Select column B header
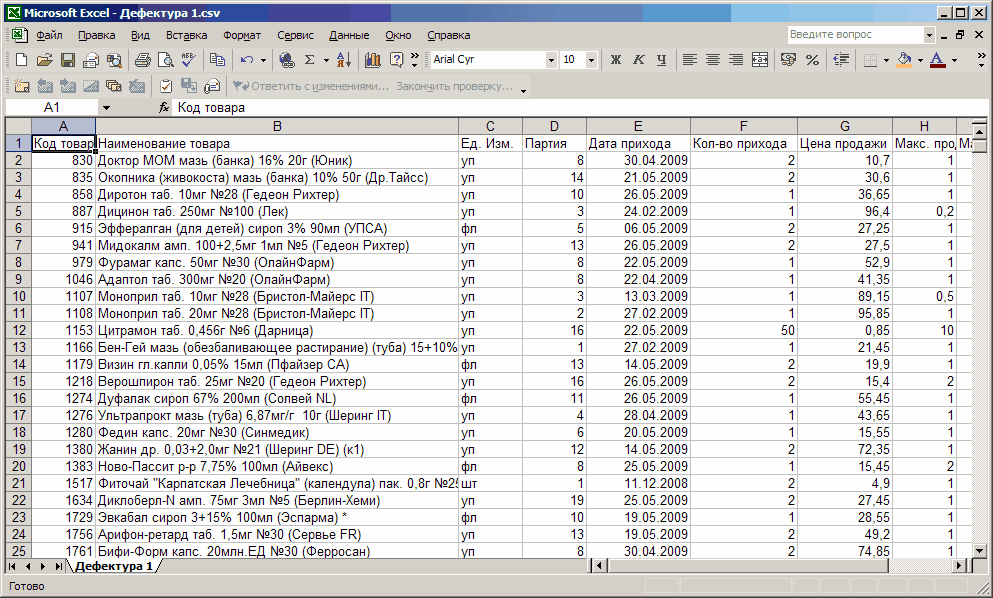The image size is (993, 598). coord(277,126)
